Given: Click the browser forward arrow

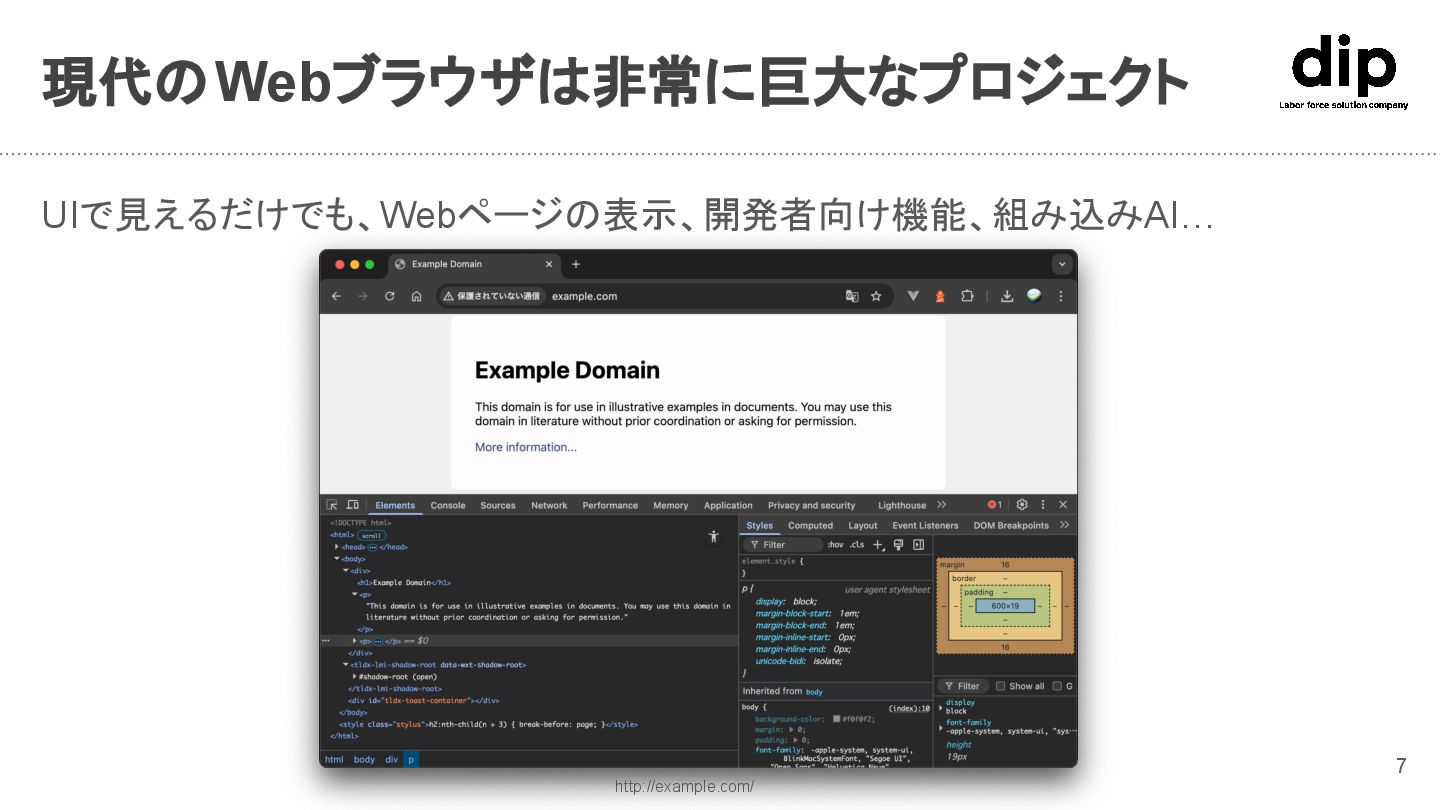Looking at the screenshot, I should 363,296.
